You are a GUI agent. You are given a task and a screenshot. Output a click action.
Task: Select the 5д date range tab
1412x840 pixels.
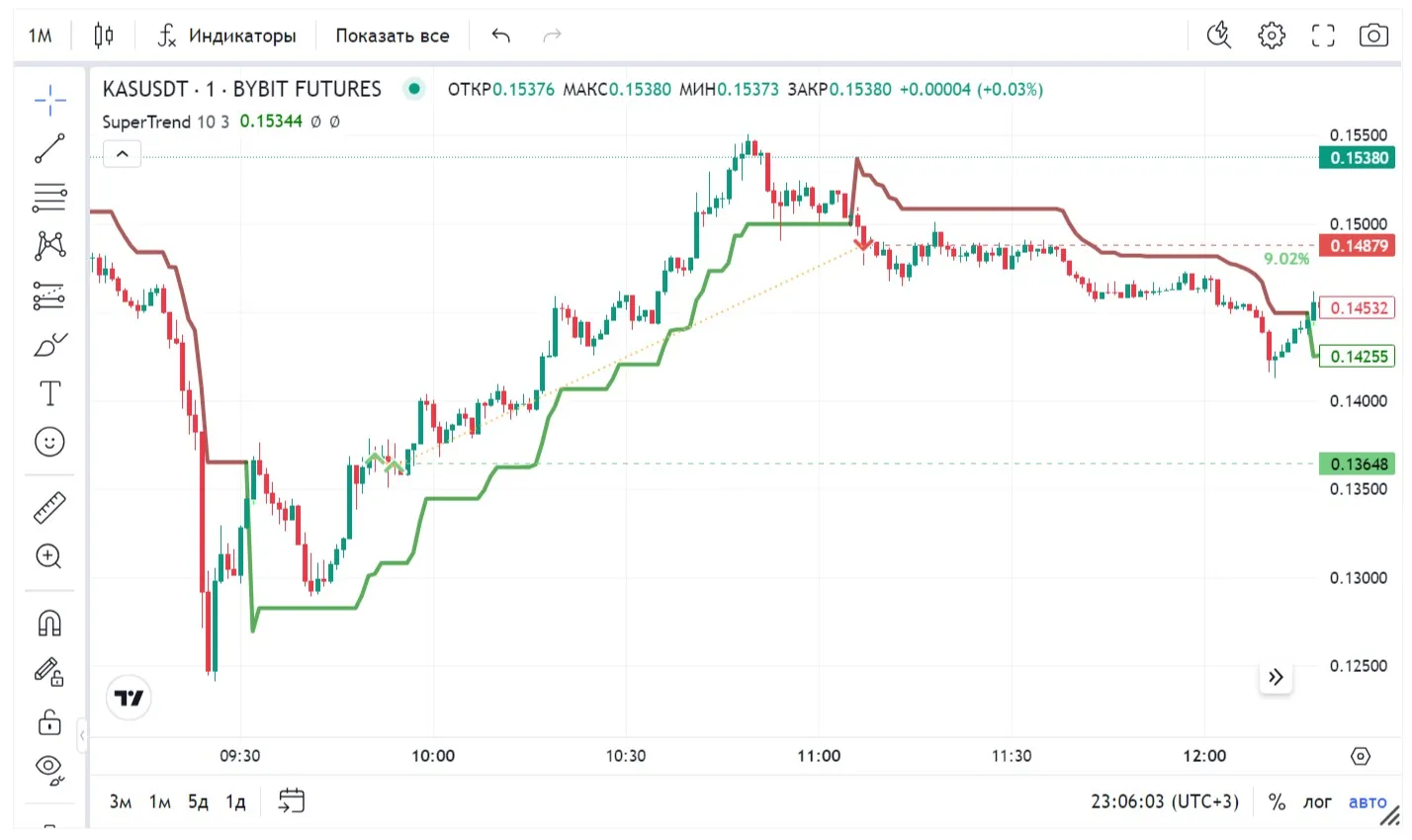pos(198,801)
